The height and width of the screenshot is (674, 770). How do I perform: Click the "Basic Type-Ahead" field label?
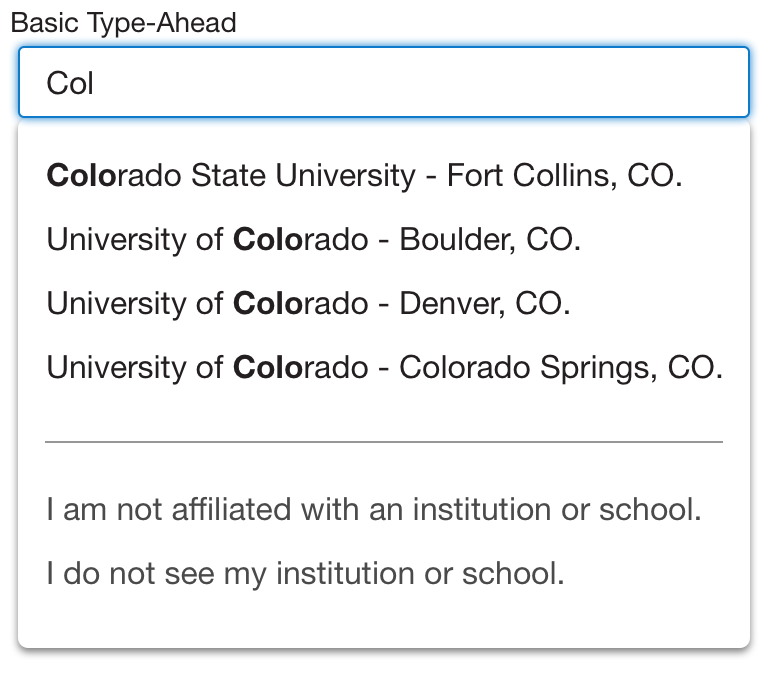click(x=123, y=23)
